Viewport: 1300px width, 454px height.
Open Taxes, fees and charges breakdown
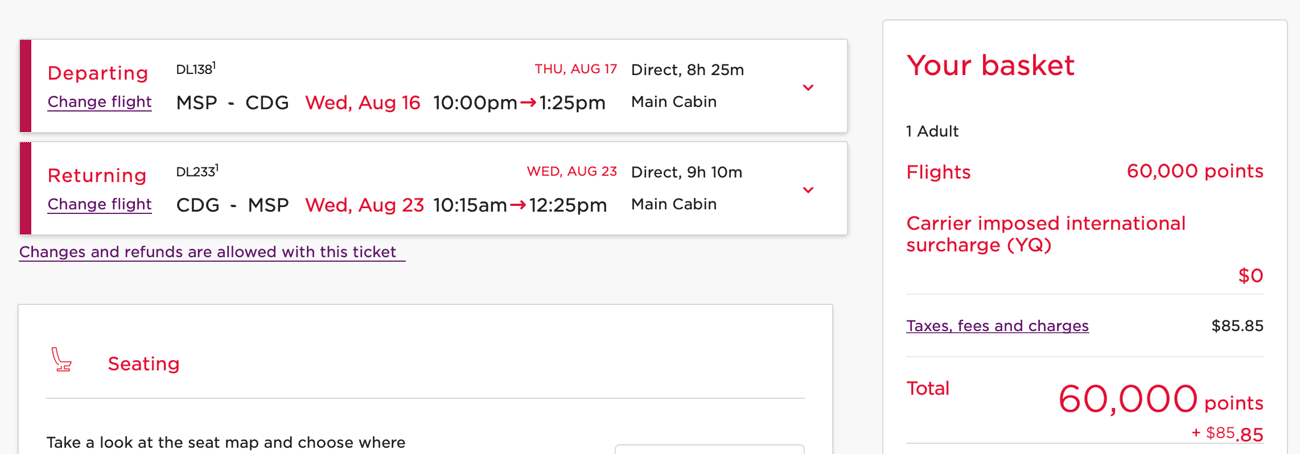[997, 326]
